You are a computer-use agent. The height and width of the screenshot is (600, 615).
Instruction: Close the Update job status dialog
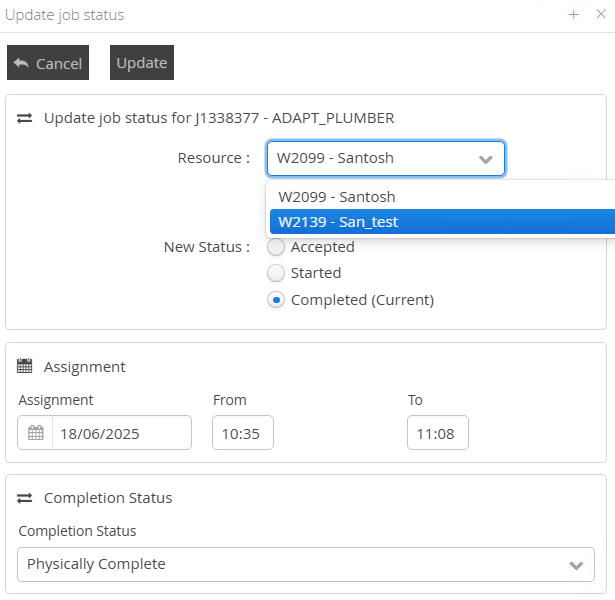(601, 15)
